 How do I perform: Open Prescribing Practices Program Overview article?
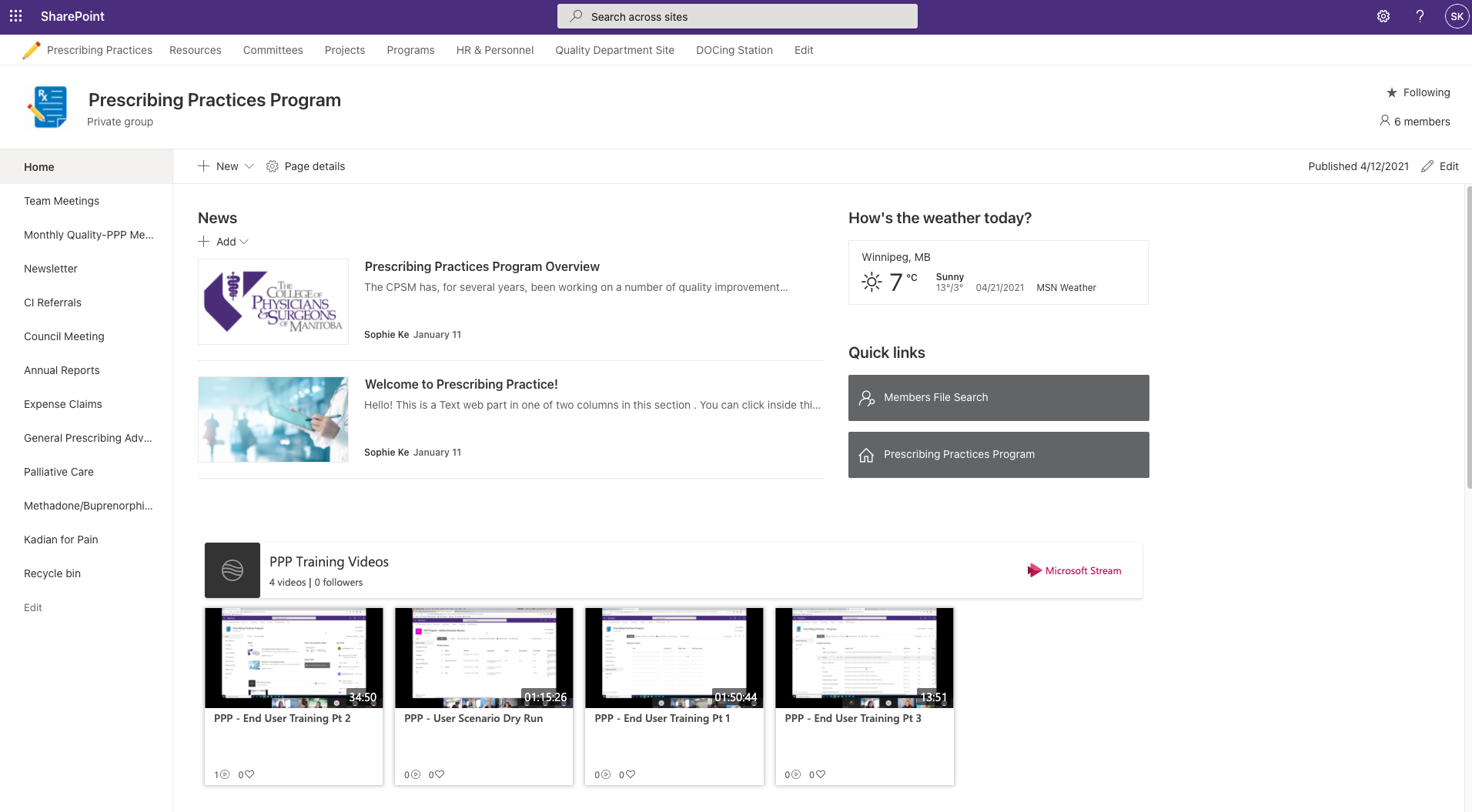pyautogui.click(x=482, y=266)
